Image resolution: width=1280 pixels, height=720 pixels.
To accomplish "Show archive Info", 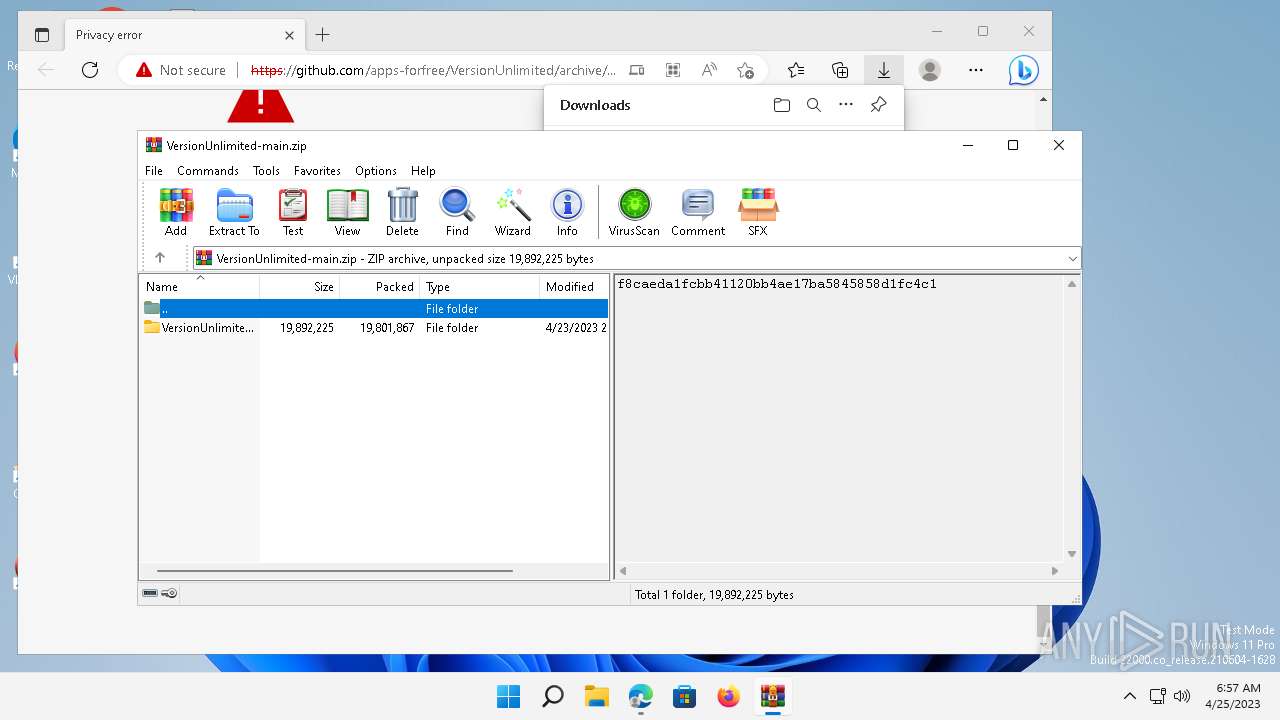I will point(567,212).
